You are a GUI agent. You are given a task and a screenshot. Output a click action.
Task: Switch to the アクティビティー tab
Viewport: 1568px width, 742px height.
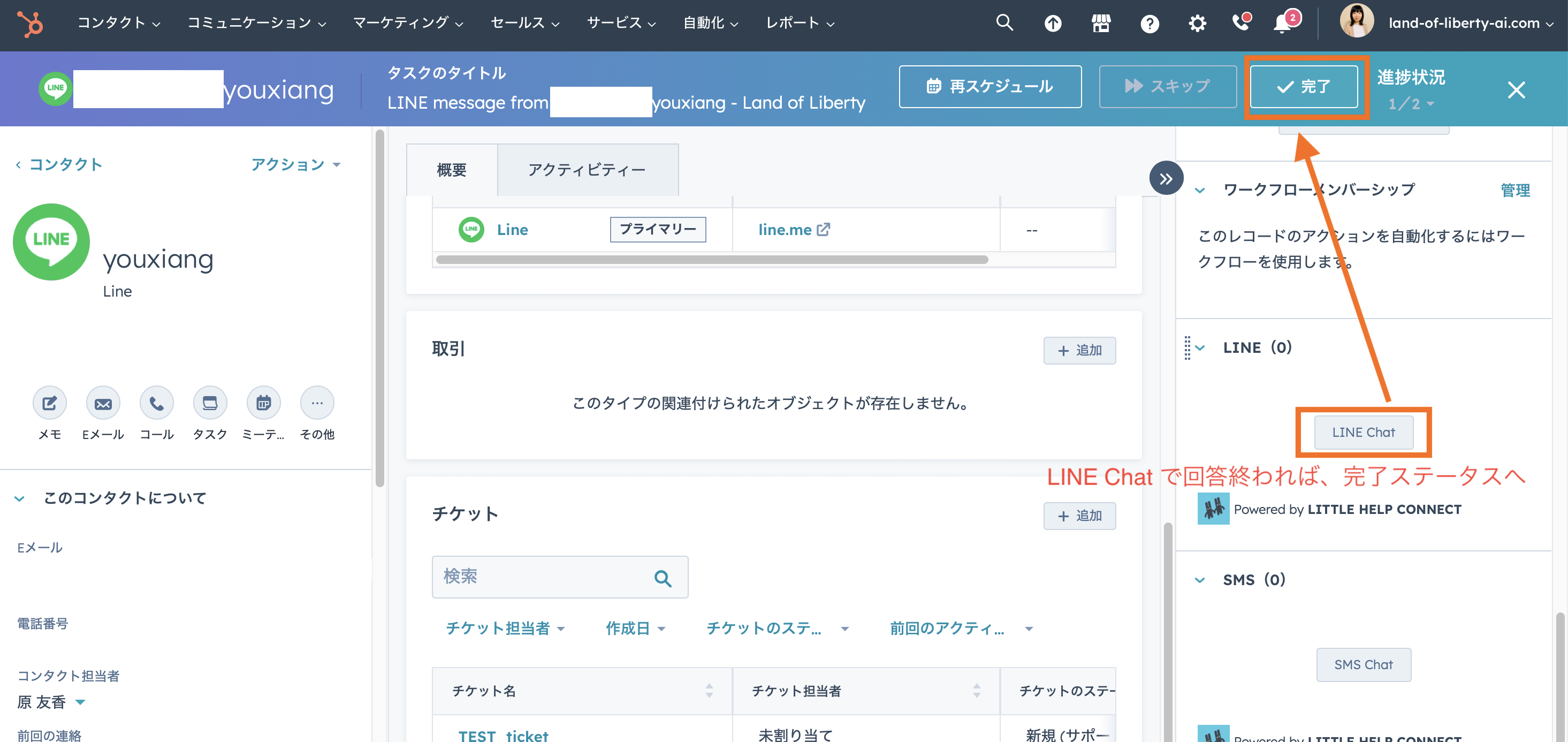point(588,169)
